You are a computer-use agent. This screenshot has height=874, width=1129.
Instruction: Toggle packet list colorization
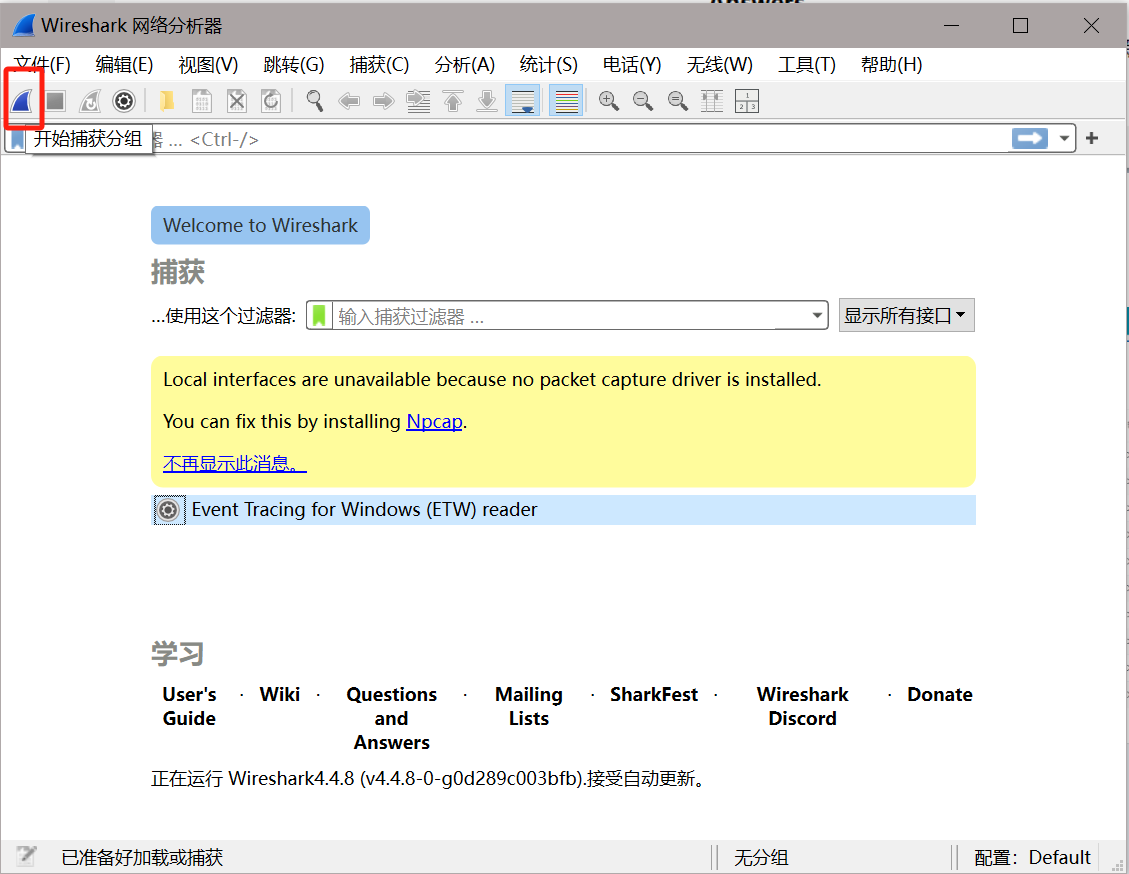[566, 101]
